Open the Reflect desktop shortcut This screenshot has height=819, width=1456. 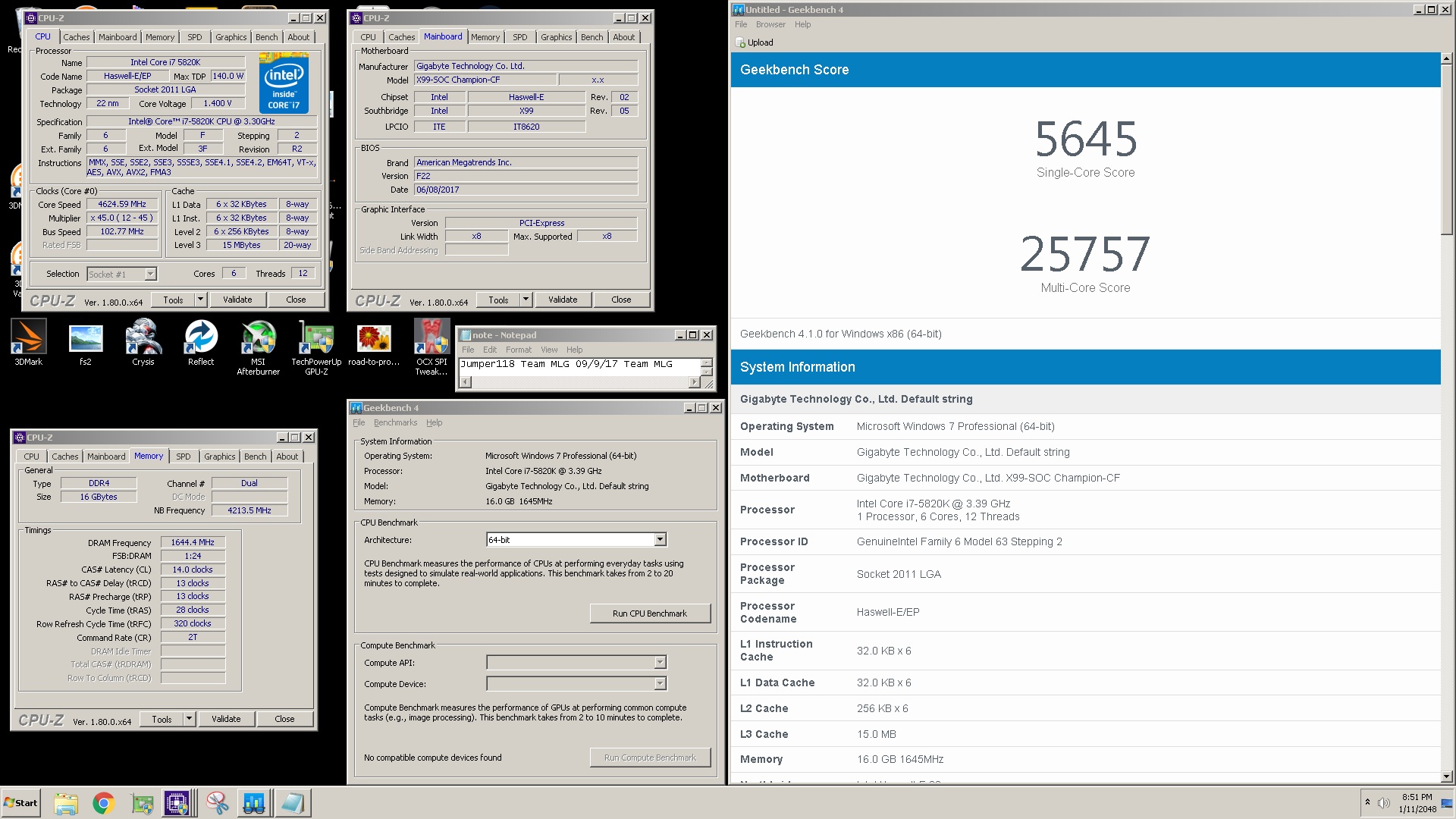(201, 343)
